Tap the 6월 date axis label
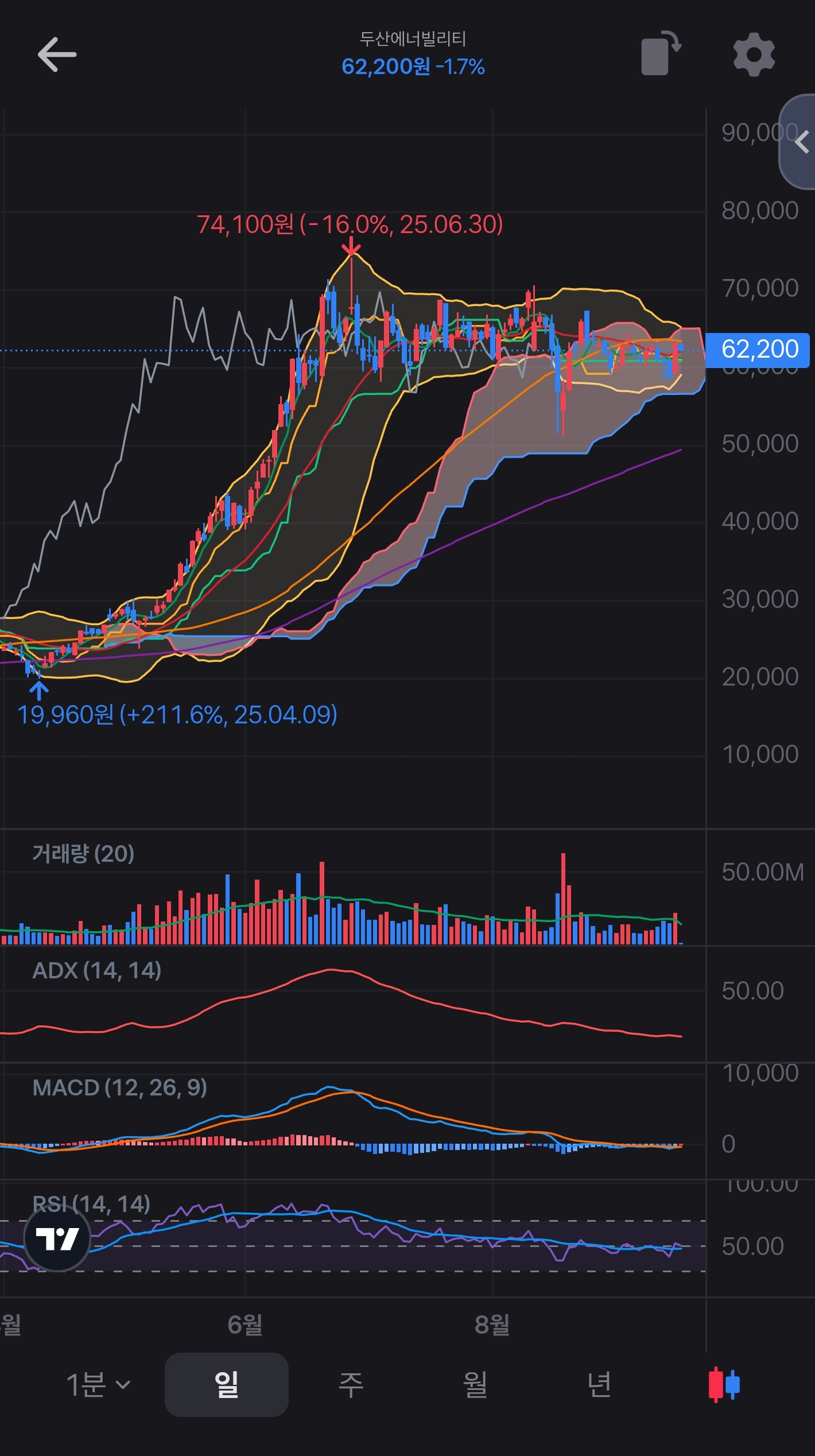This screenshot has width=815, height=1456. tap(245, 1325)
